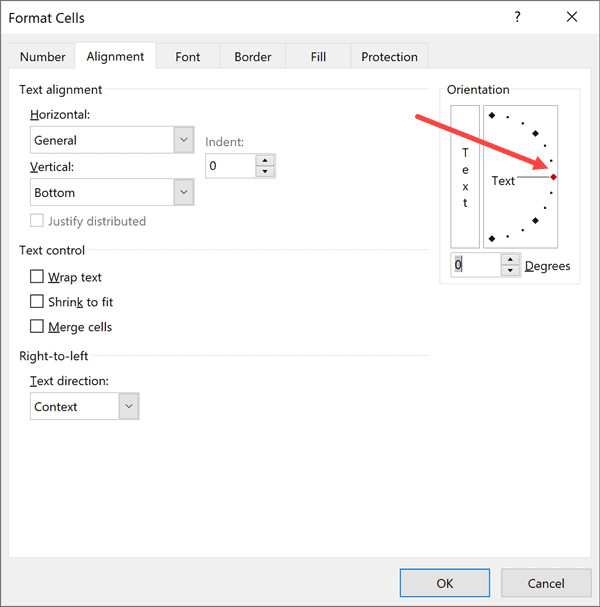Viewport: 600px width, 607px height.
Task: Switch to the Font tab
Action: (x=188, y=57)
